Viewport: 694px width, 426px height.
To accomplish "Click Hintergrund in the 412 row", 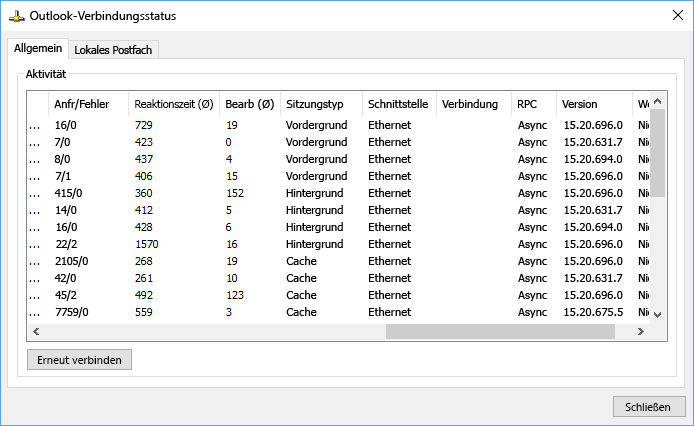I will tap(314, 210).
